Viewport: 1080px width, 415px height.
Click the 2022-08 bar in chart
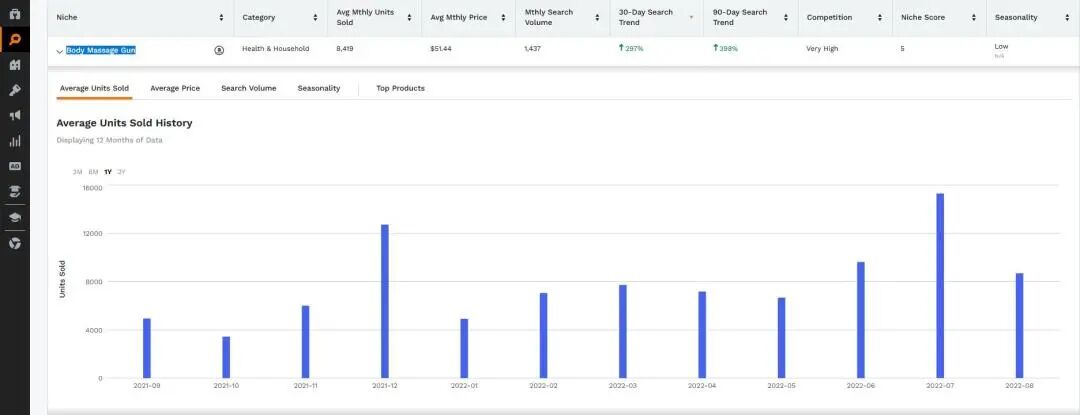click(x=1019, y=326)
